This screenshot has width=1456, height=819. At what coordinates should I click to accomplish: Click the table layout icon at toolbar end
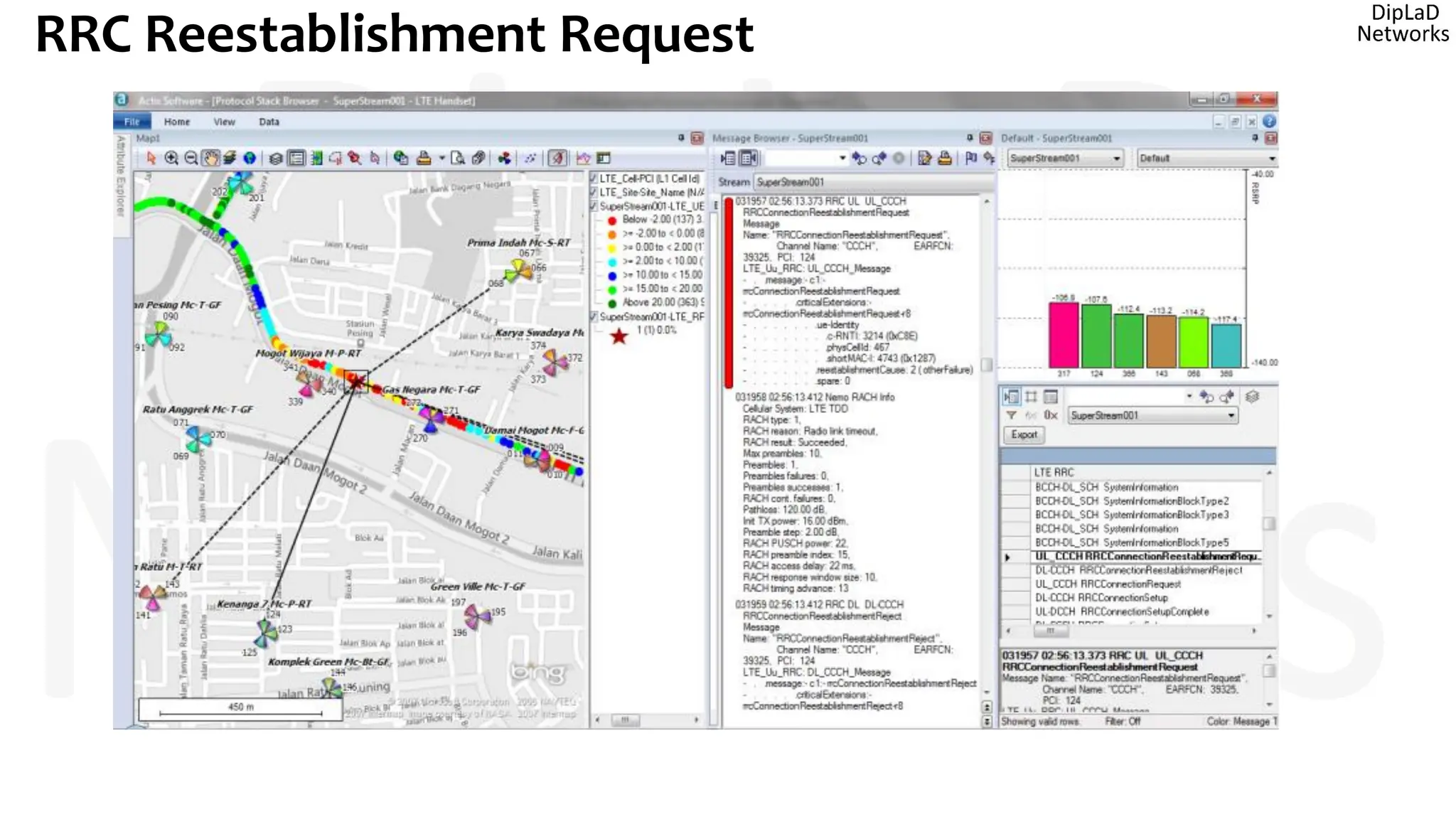604,158
